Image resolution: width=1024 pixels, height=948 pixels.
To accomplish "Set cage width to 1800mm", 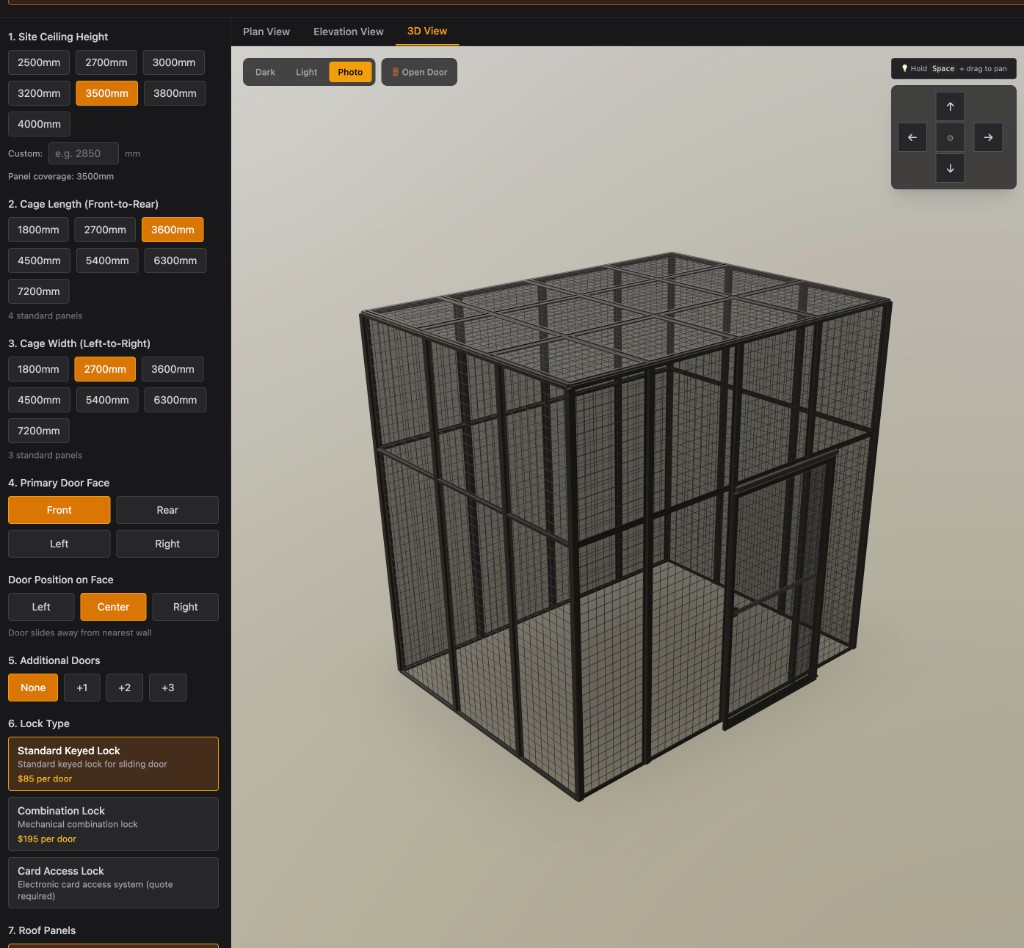I will point(39,369).
